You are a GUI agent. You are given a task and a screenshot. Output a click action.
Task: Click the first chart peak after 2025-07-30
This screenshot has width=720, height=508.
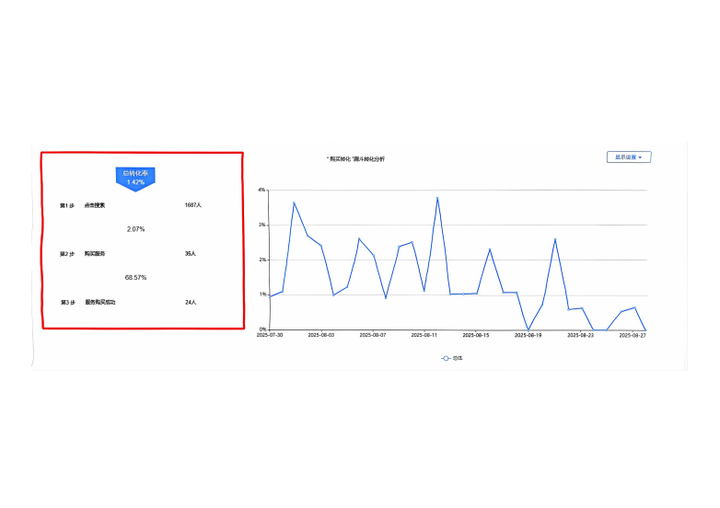tap(294, 203)
